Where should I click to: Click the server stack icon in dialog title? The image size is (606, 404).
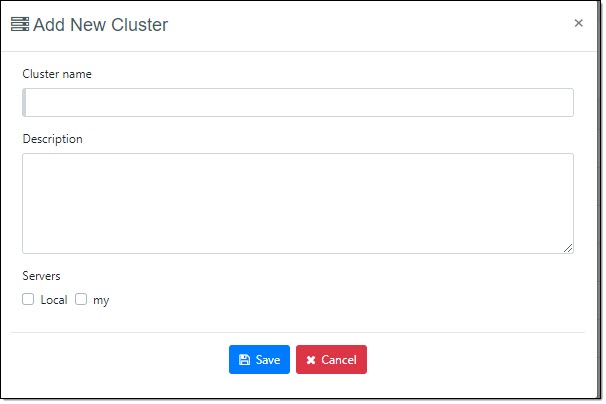(20, 24)
